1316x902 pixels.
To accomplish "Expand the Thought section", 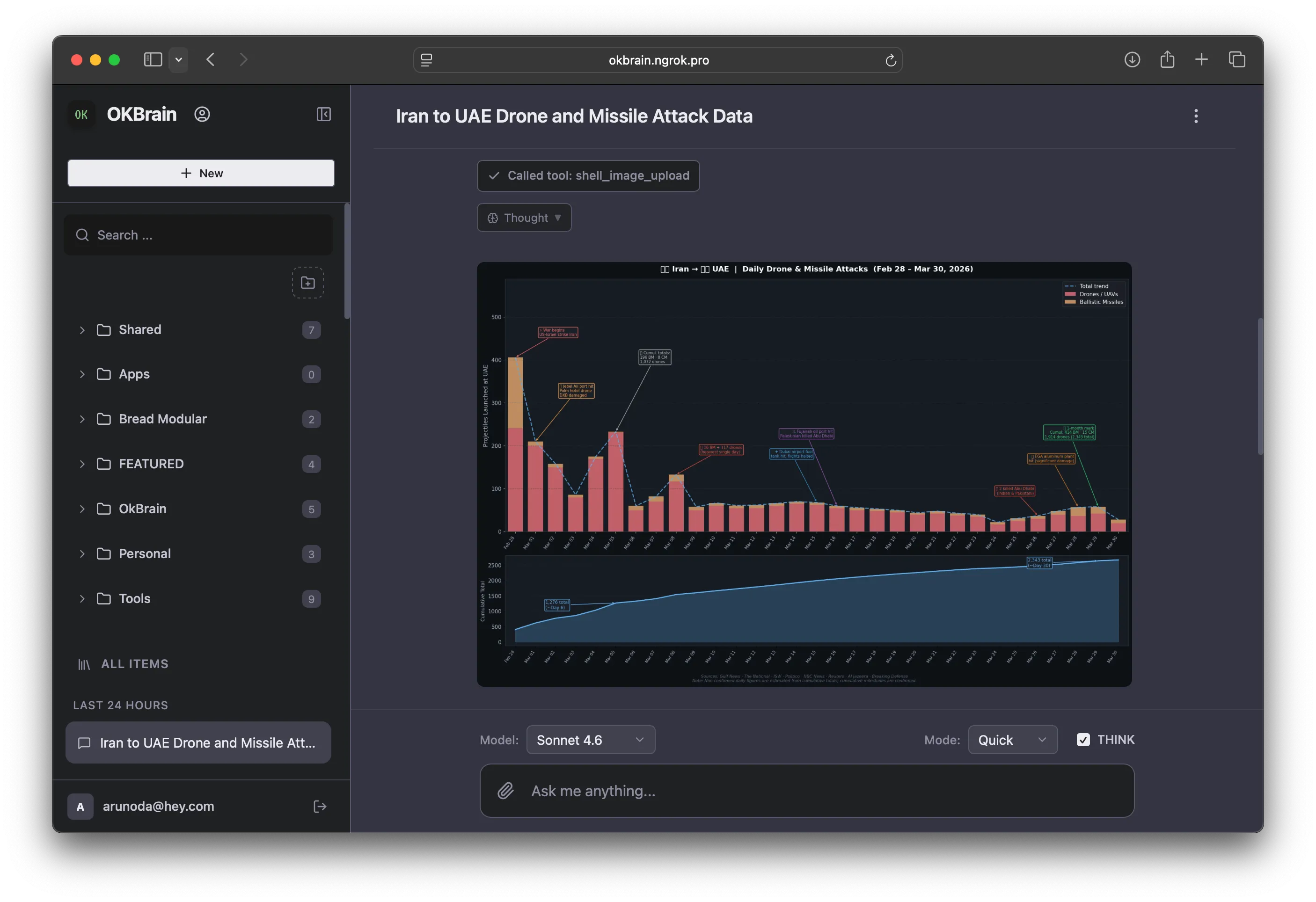I will point(524,218).
